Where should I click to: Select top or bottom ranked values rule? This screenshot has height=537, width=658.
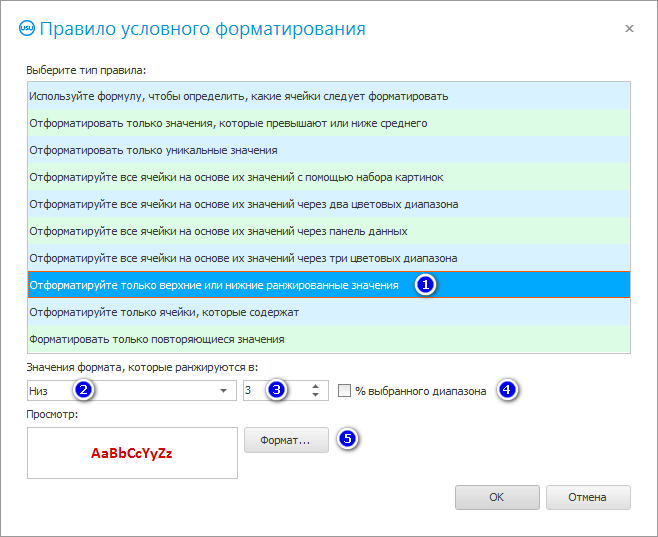(x=329, y=285)
